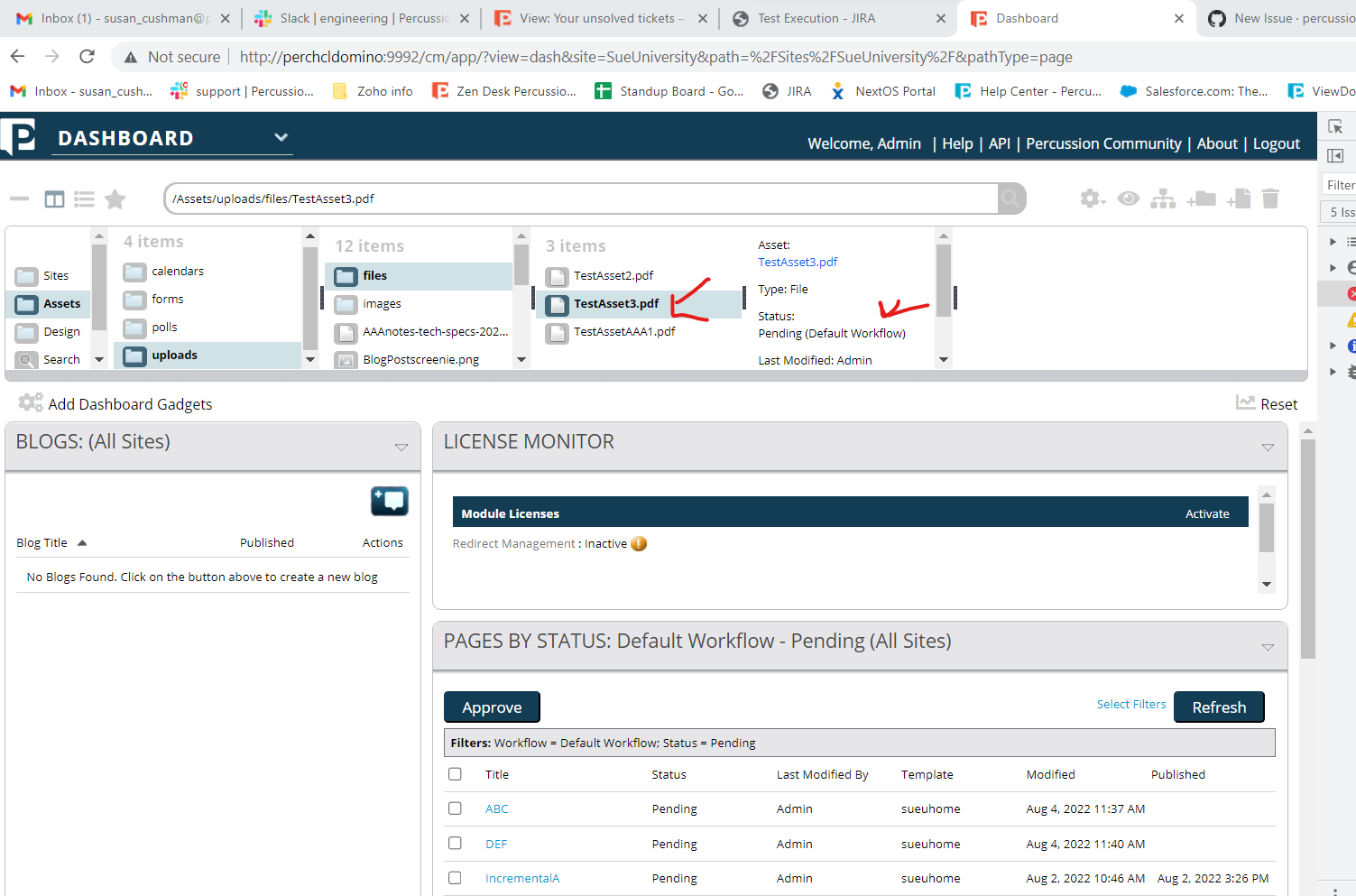Open My Pages star icon
Image resolution: width=1356 pixels, height=896 pixels.
[115, 199]
